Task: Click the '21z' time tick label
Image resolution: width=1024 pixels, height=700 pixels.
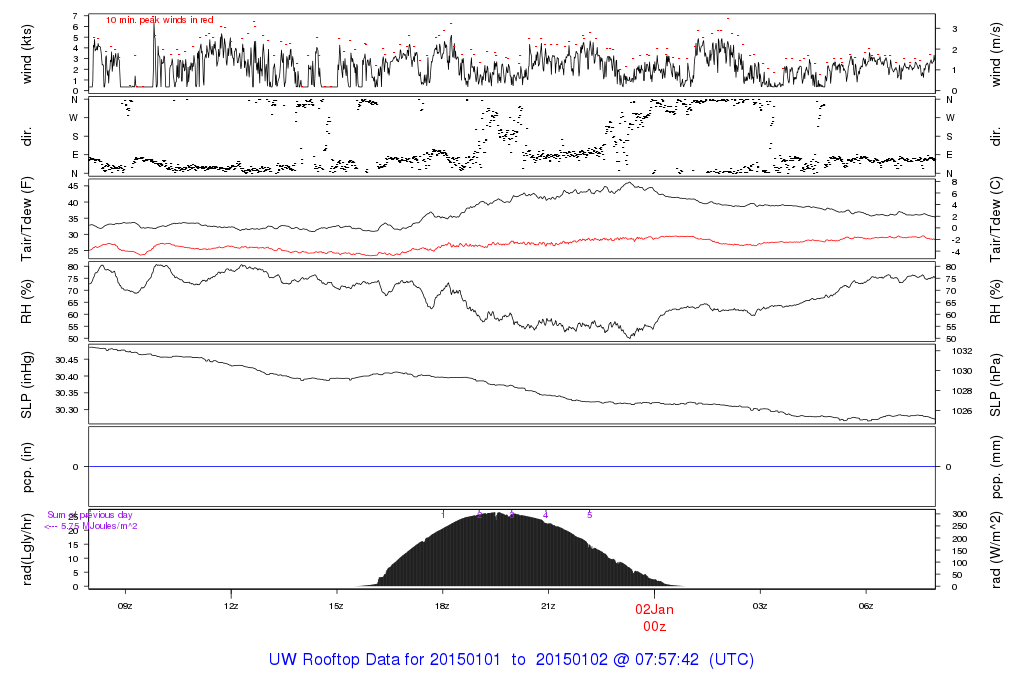Action: click(548, 606)
